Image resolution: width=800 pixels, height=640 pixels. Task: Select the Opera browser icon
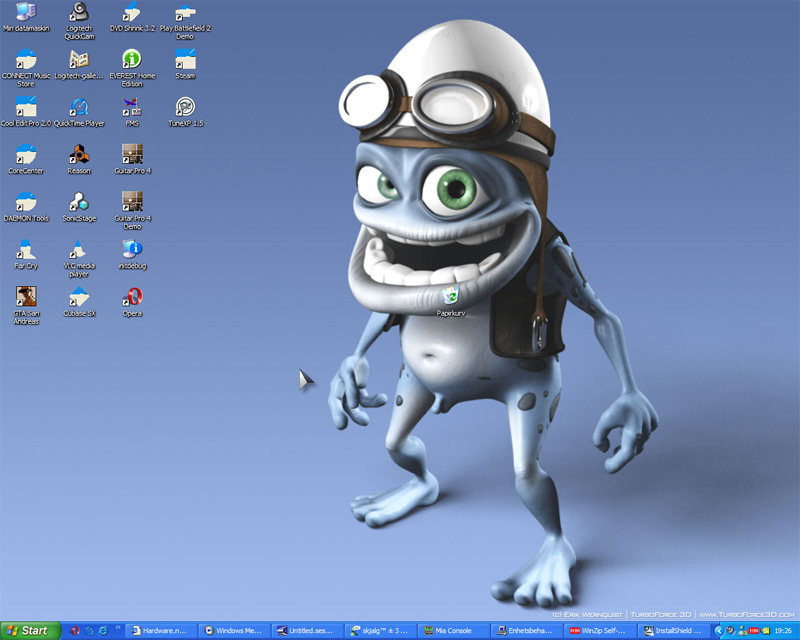point(132,302)
